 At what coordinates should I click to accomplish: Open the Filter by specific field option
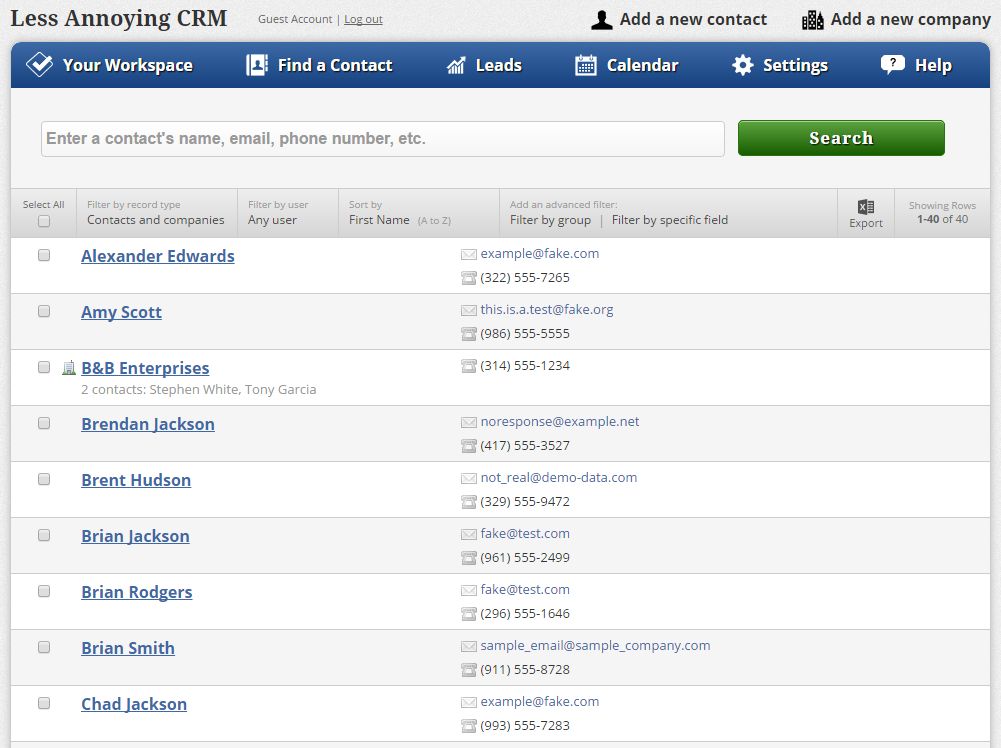pos(670,220)
